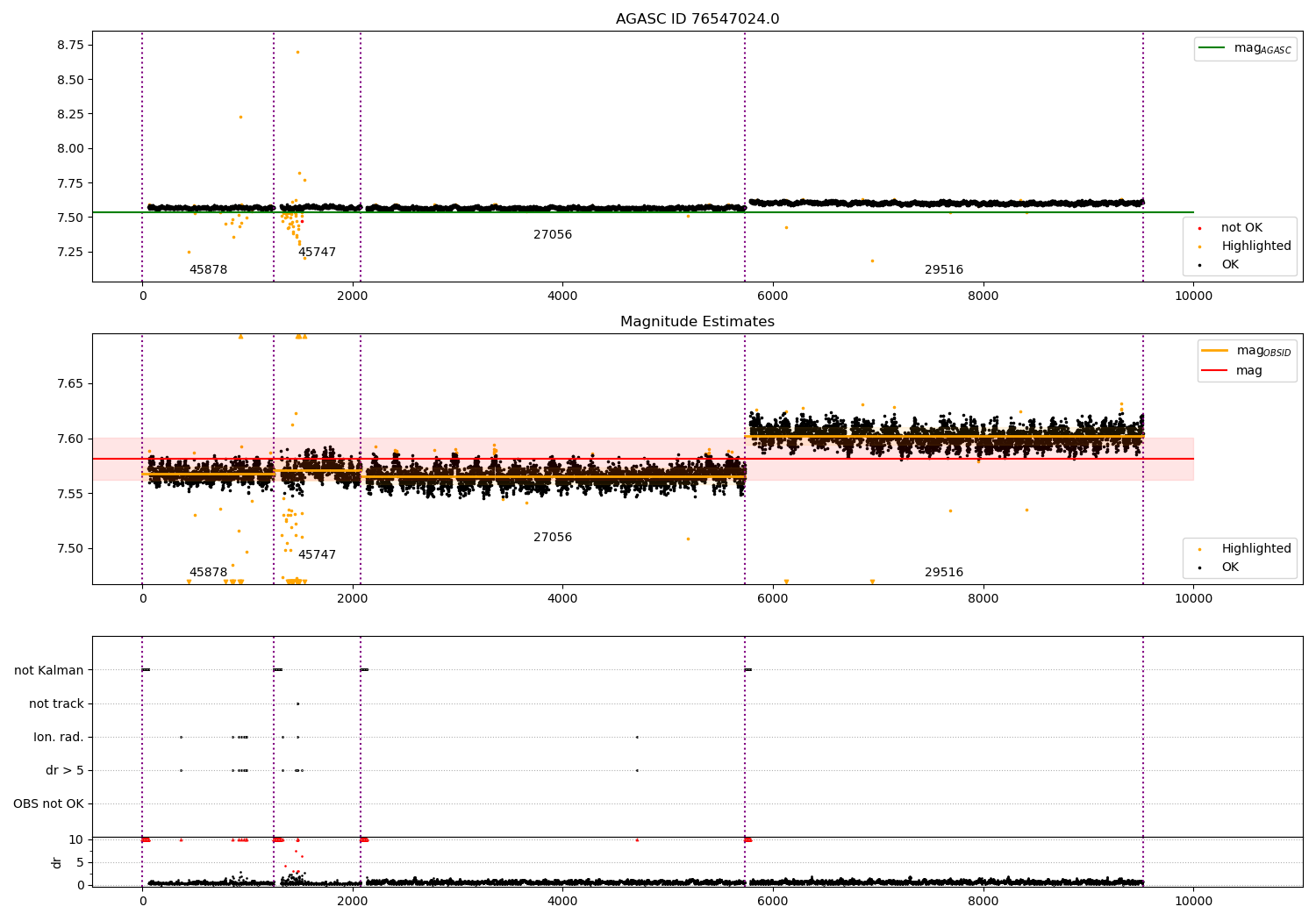Click obsid label 27056 in the top plot

pos(553,235)
